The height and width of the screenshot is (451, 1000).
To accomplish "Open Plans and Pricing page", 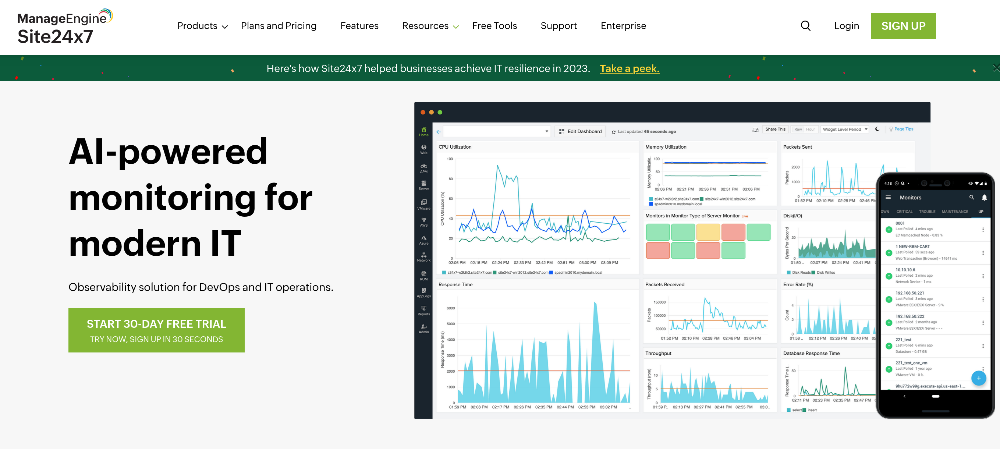I will tap(279, 26).
